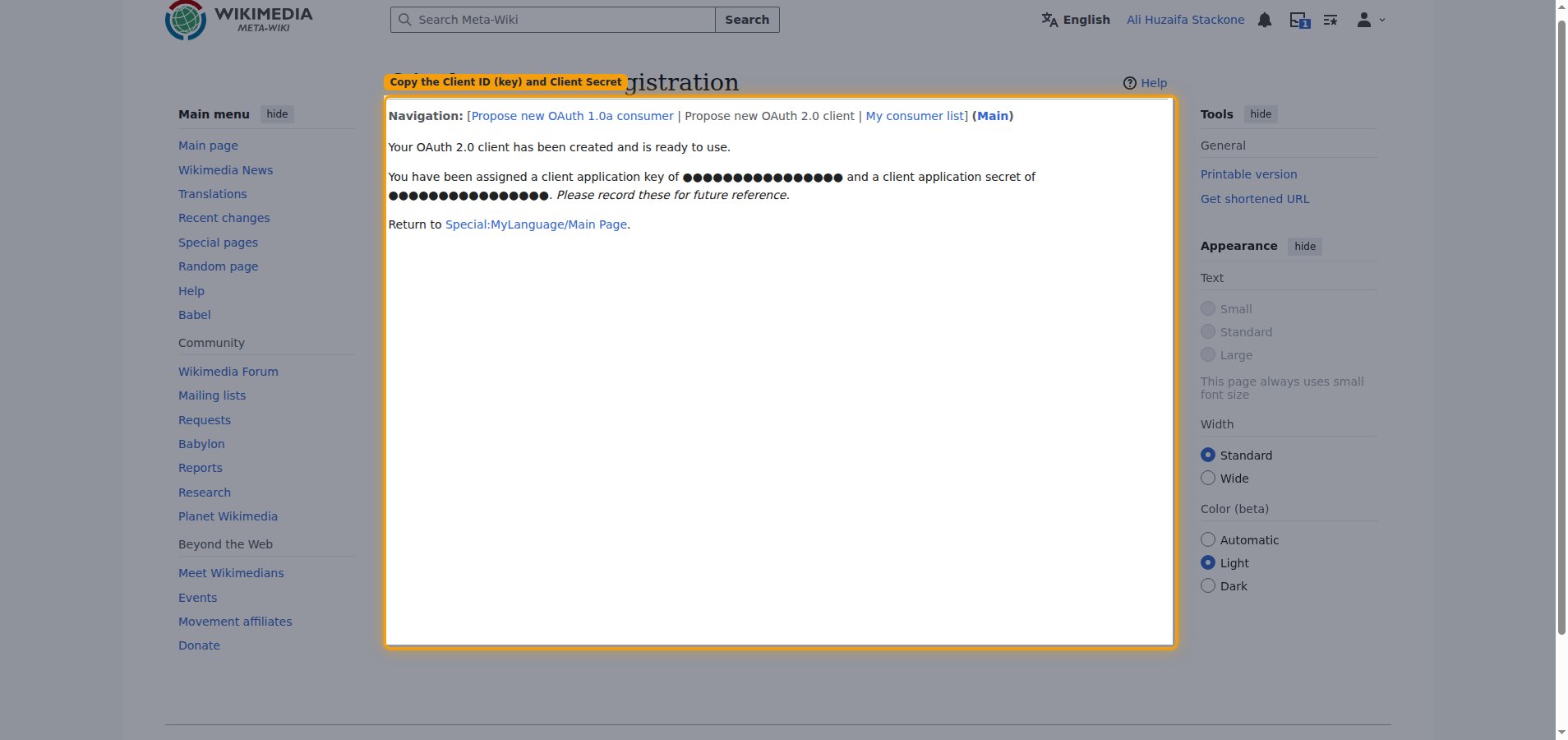Open Help link in Main menu sidebar
The width and height of the screenshot is (1568, 740).
(191, 291)
